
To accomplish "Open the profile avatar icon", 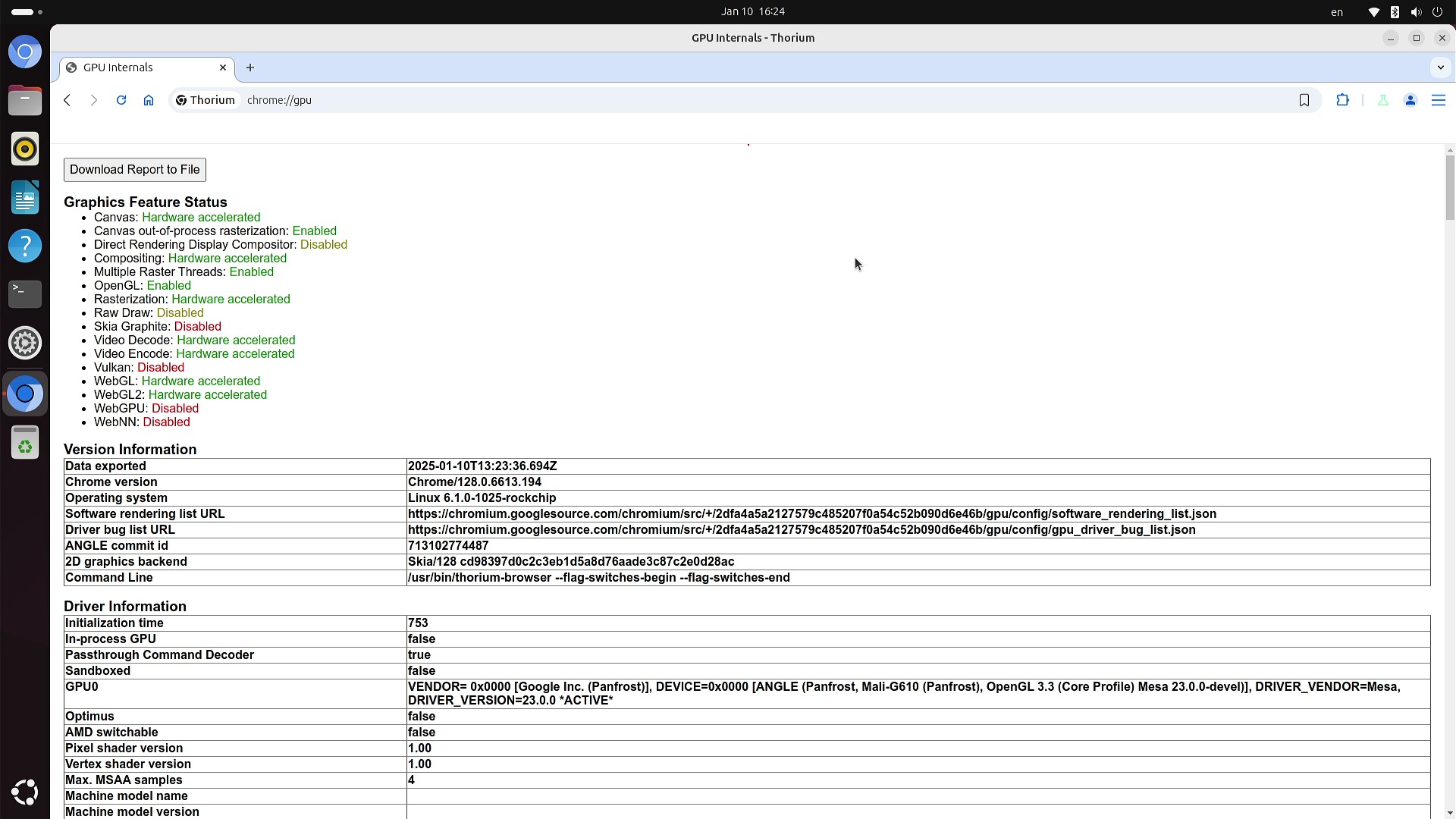I will (1410, 100).
